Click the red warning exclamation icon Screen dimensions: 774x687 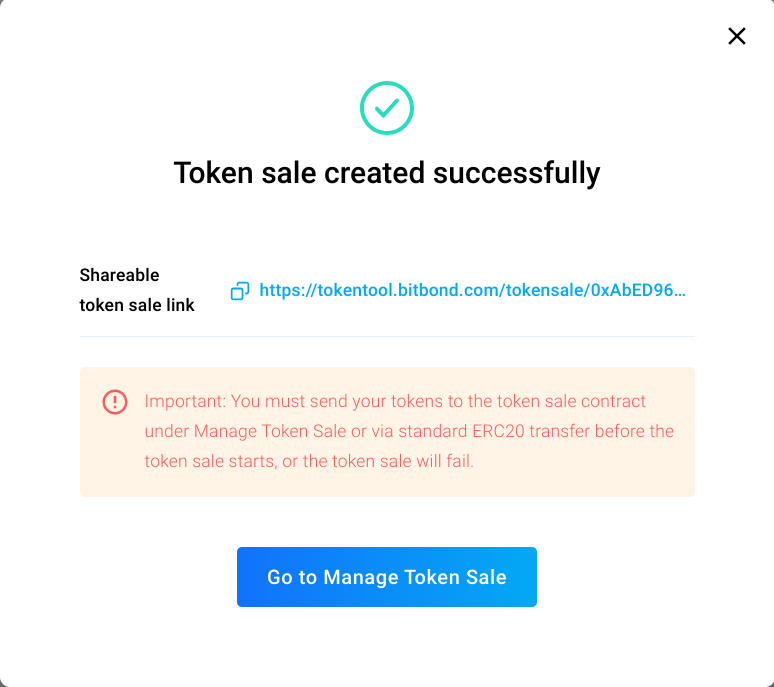point(115,402)
